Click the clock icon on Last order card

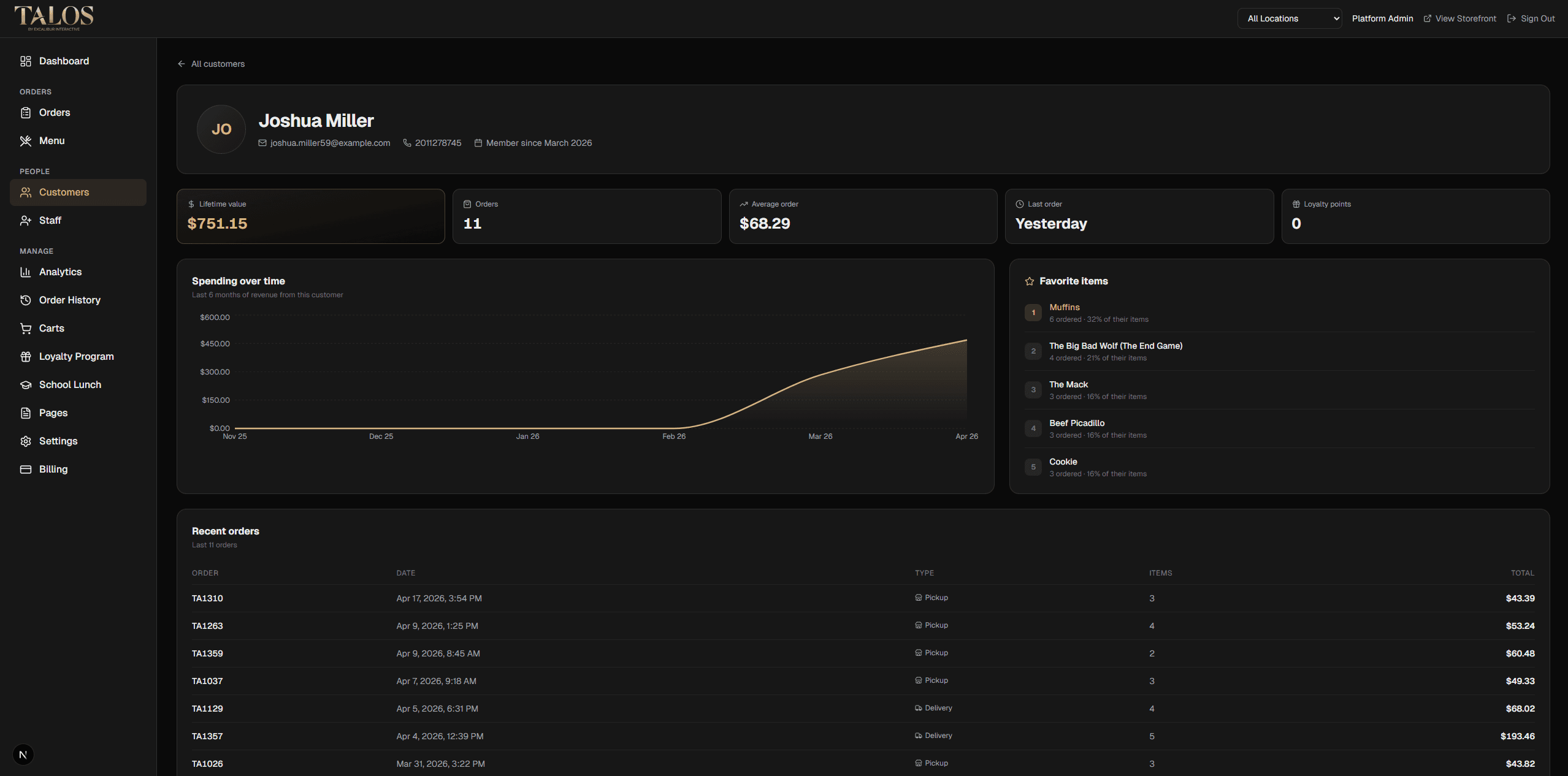pos(1020,204)
